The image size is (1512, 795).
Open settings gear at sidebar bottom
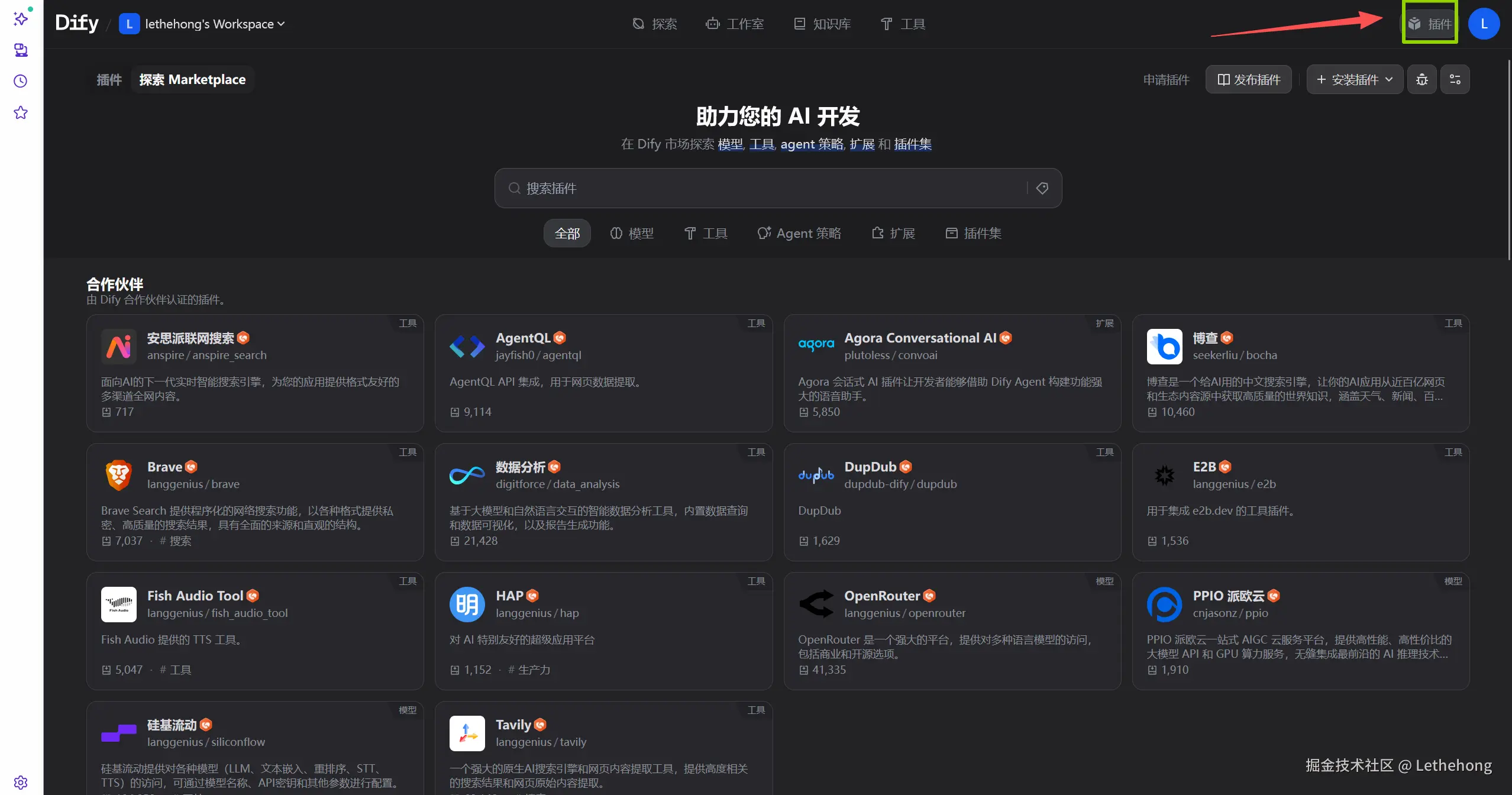(x=21, y=782)
